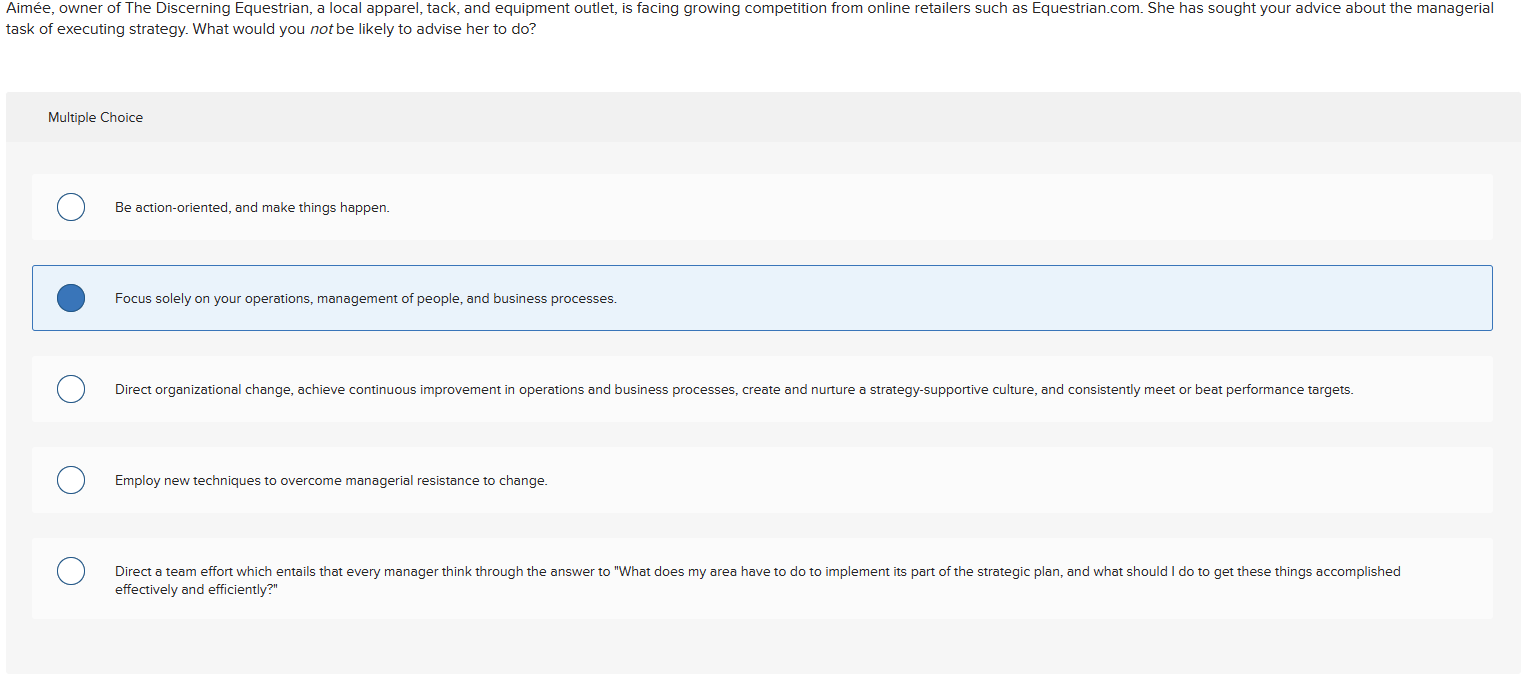Screen dimensions: 1526x674
Task: Click text of the continuous improvement answer
Action: pyautogui.click(x=734, y=389)
